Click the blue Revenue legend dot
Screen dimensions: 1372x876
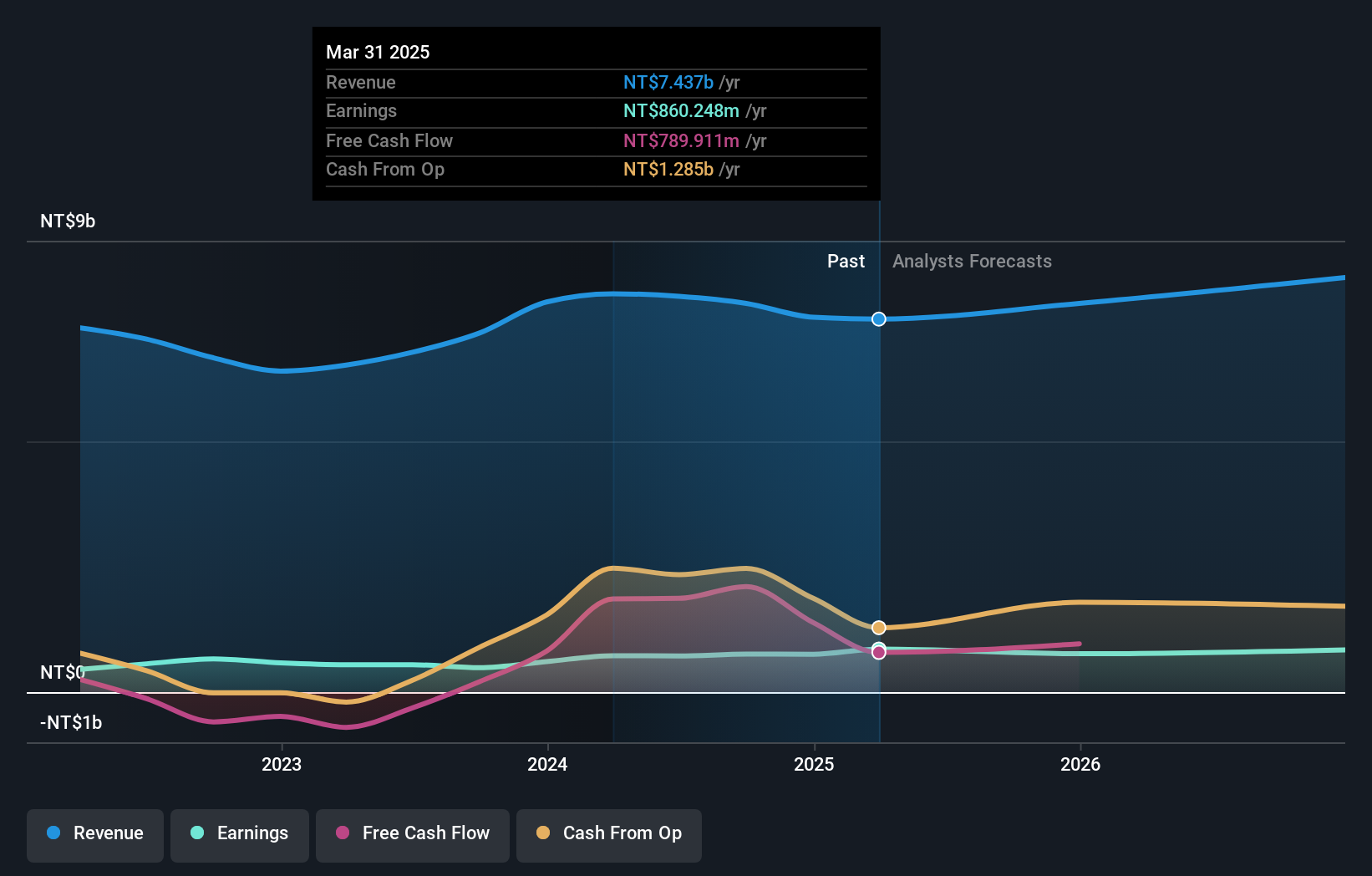53,833
